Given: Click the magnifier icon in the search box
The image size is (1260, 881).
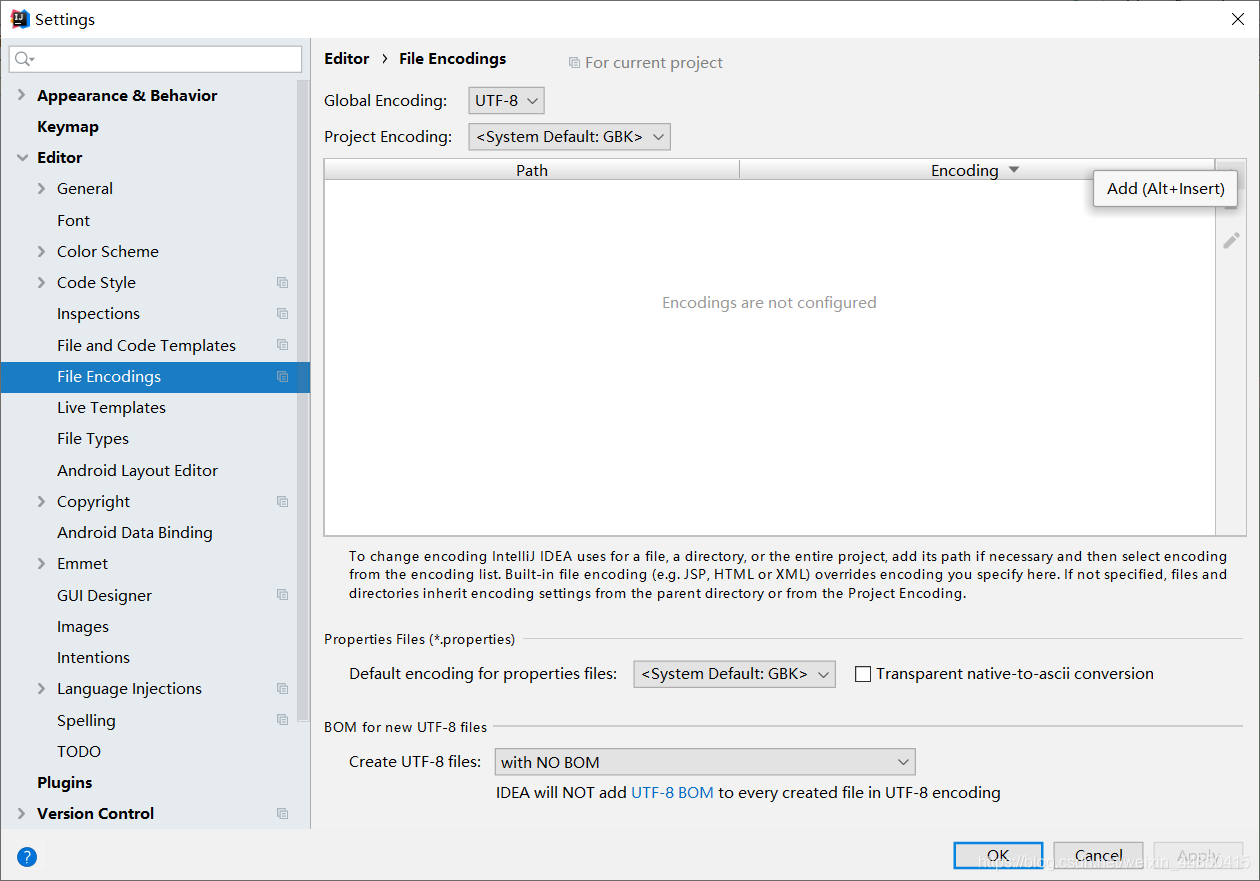Looking at the screenshot, I should (24, 59).
